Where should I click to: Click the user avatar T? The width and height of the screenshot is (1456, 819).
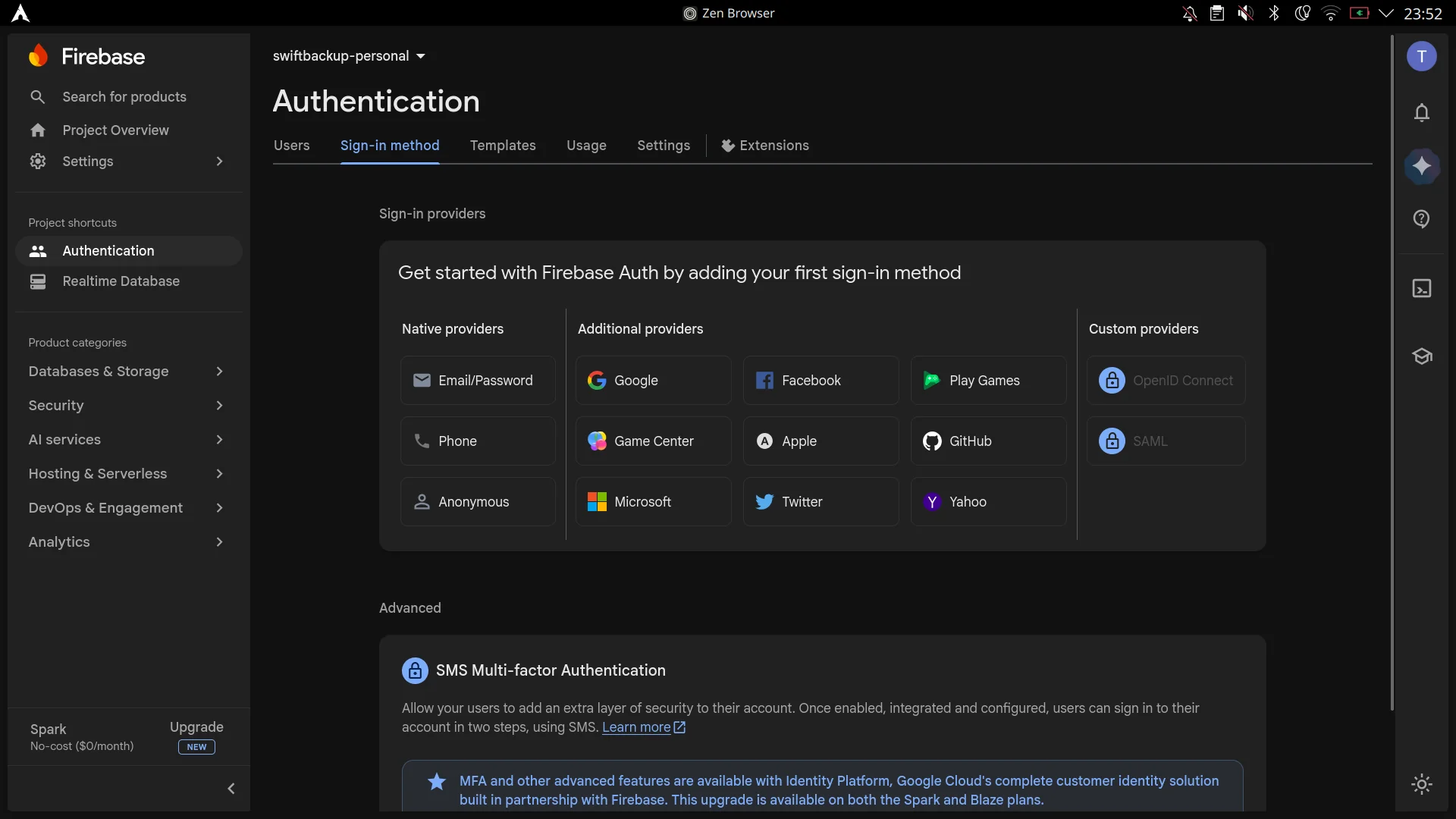click(x=1422, y=56)
